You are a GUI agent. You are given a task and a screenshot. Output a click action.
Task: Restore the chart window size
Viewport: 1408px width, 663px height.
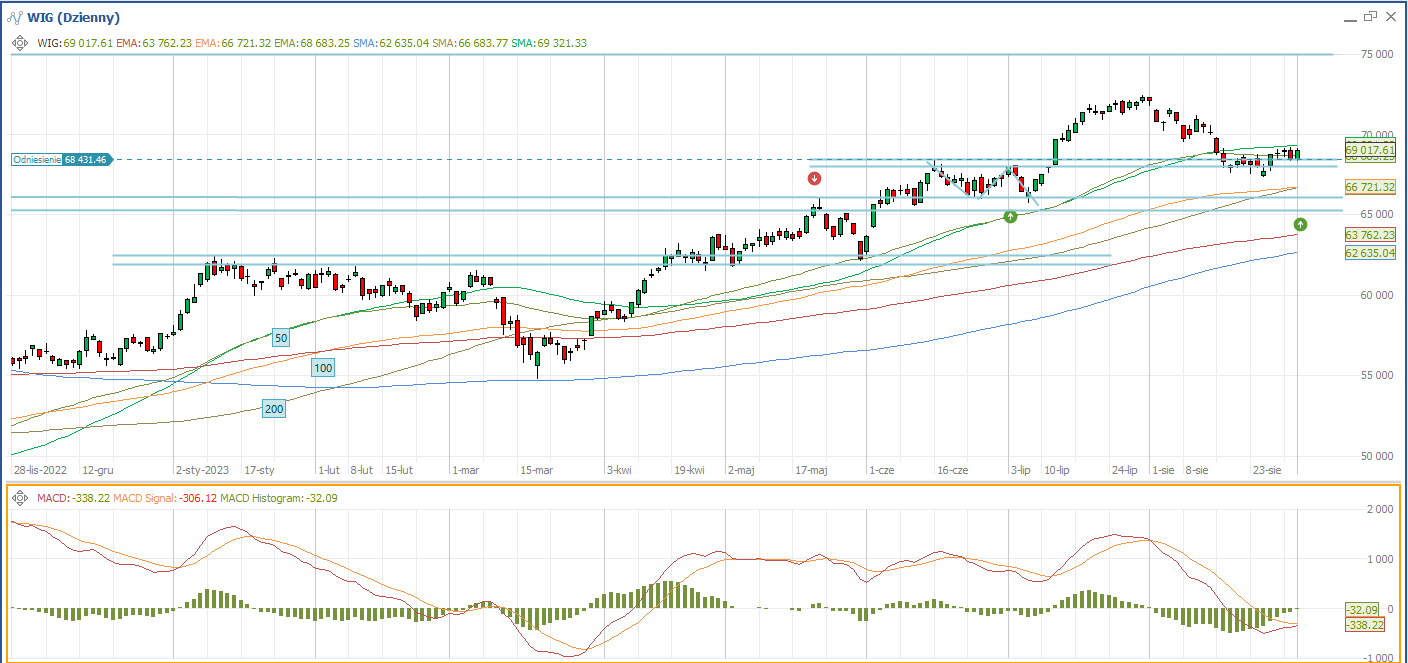point(1370,17)
